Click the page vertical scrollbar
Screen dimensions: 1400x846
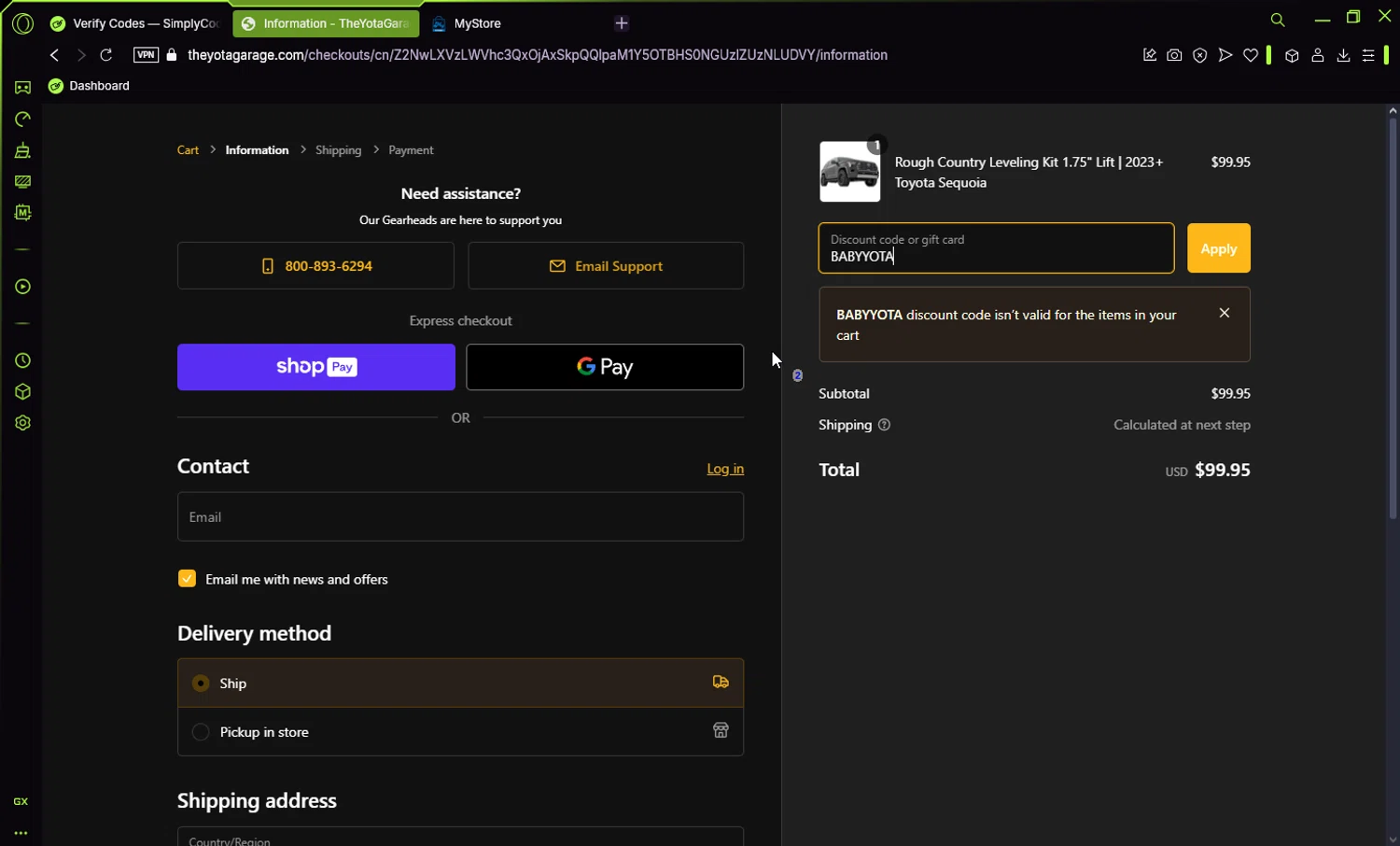[1393, 317]
